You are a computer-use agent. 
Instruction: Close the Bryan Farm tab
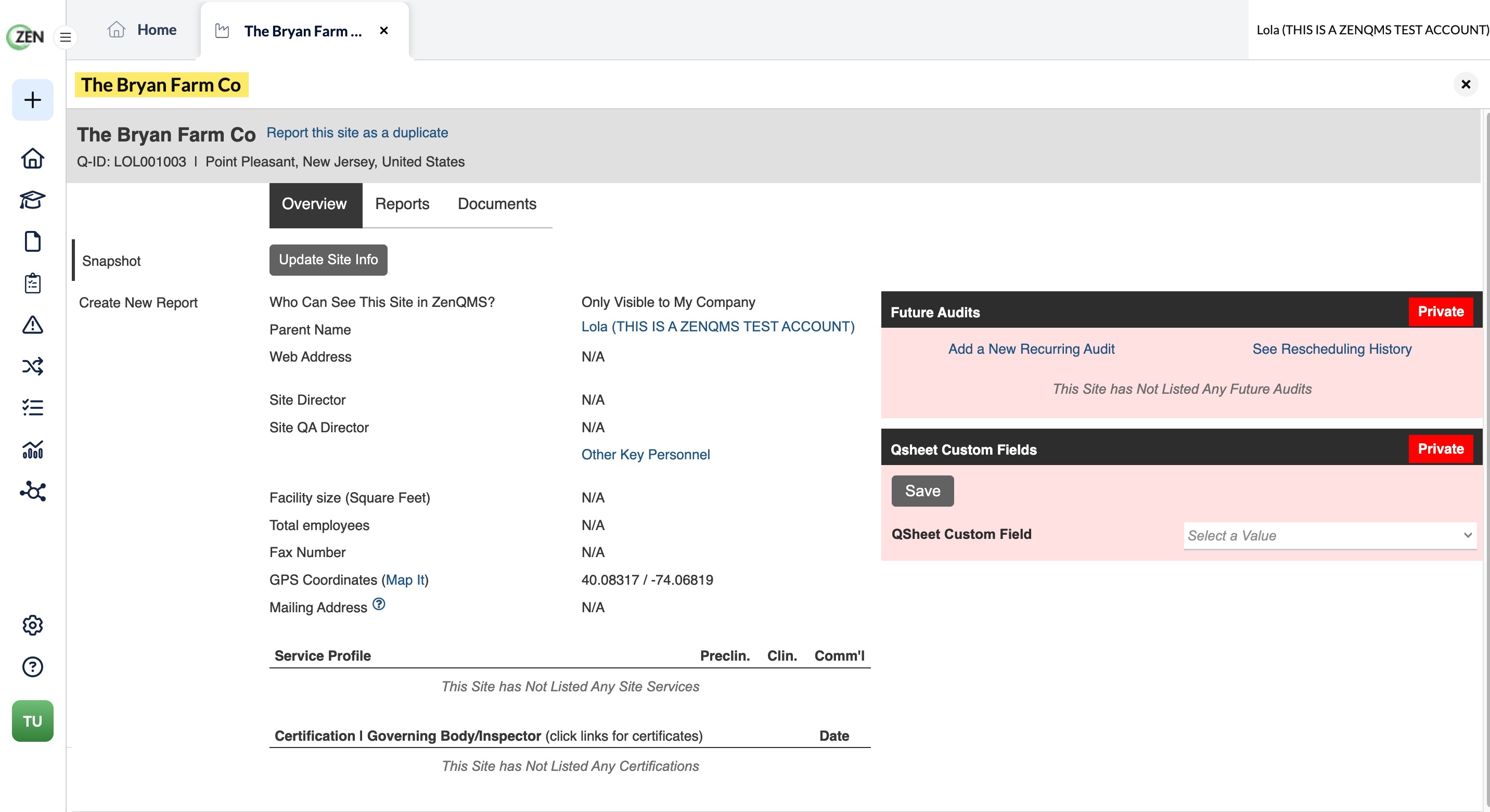(384, 31)
